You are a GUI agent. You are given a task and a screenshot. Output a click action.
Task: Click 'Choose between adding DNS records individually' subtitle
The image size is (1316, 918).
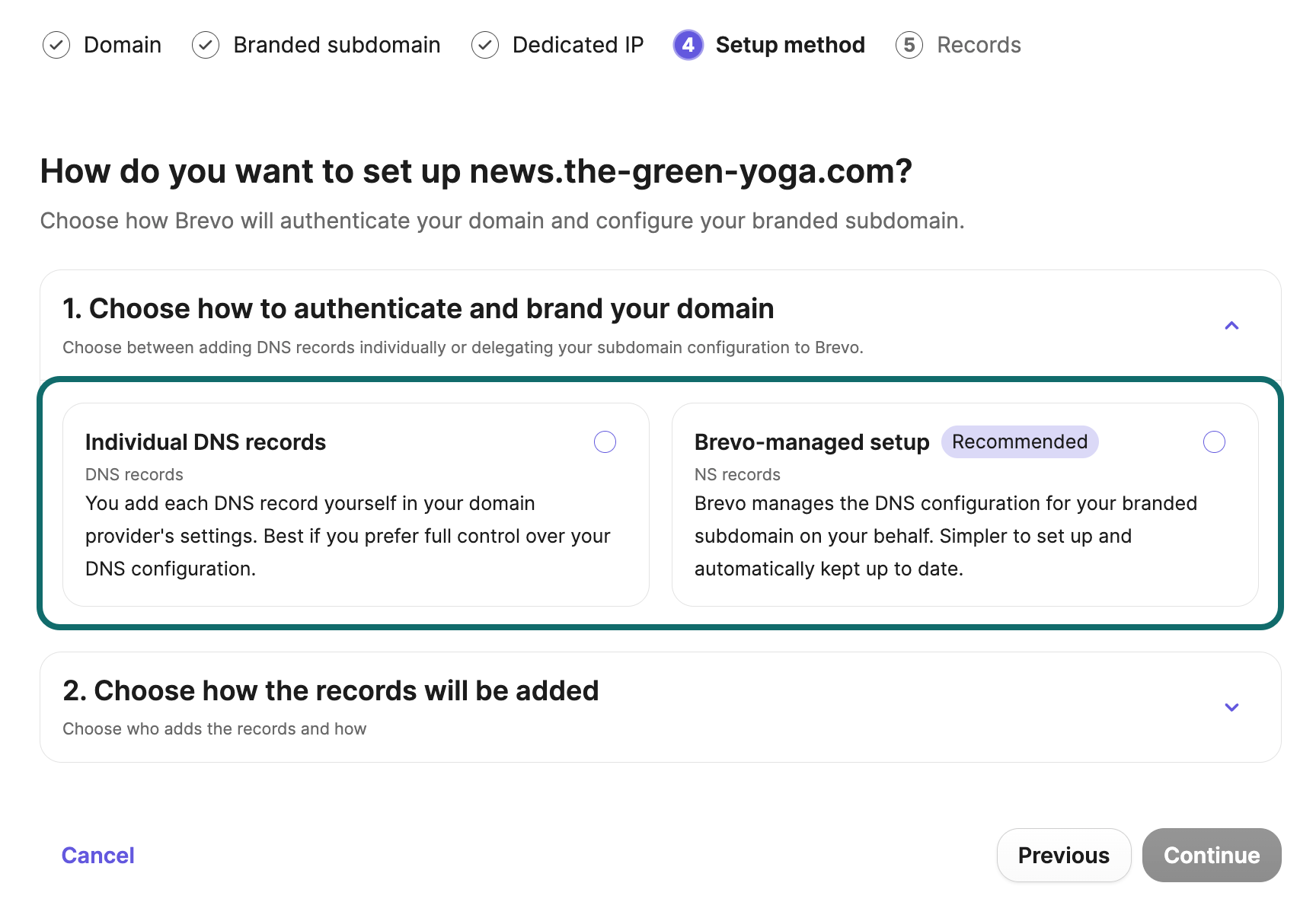[463, 347]
